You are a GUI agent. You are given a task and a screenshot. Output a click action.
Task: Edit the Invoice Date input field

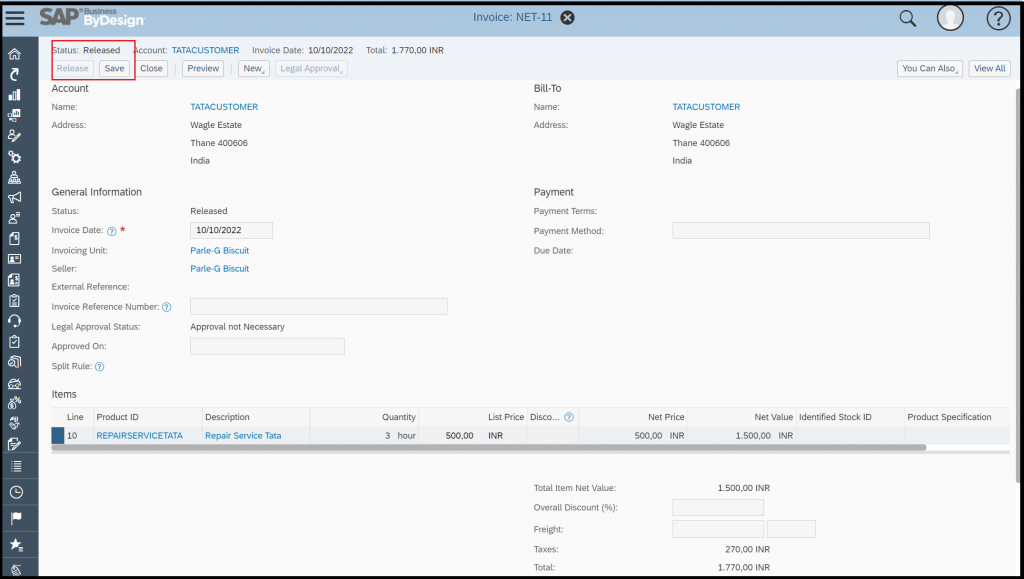pos(231,230)
